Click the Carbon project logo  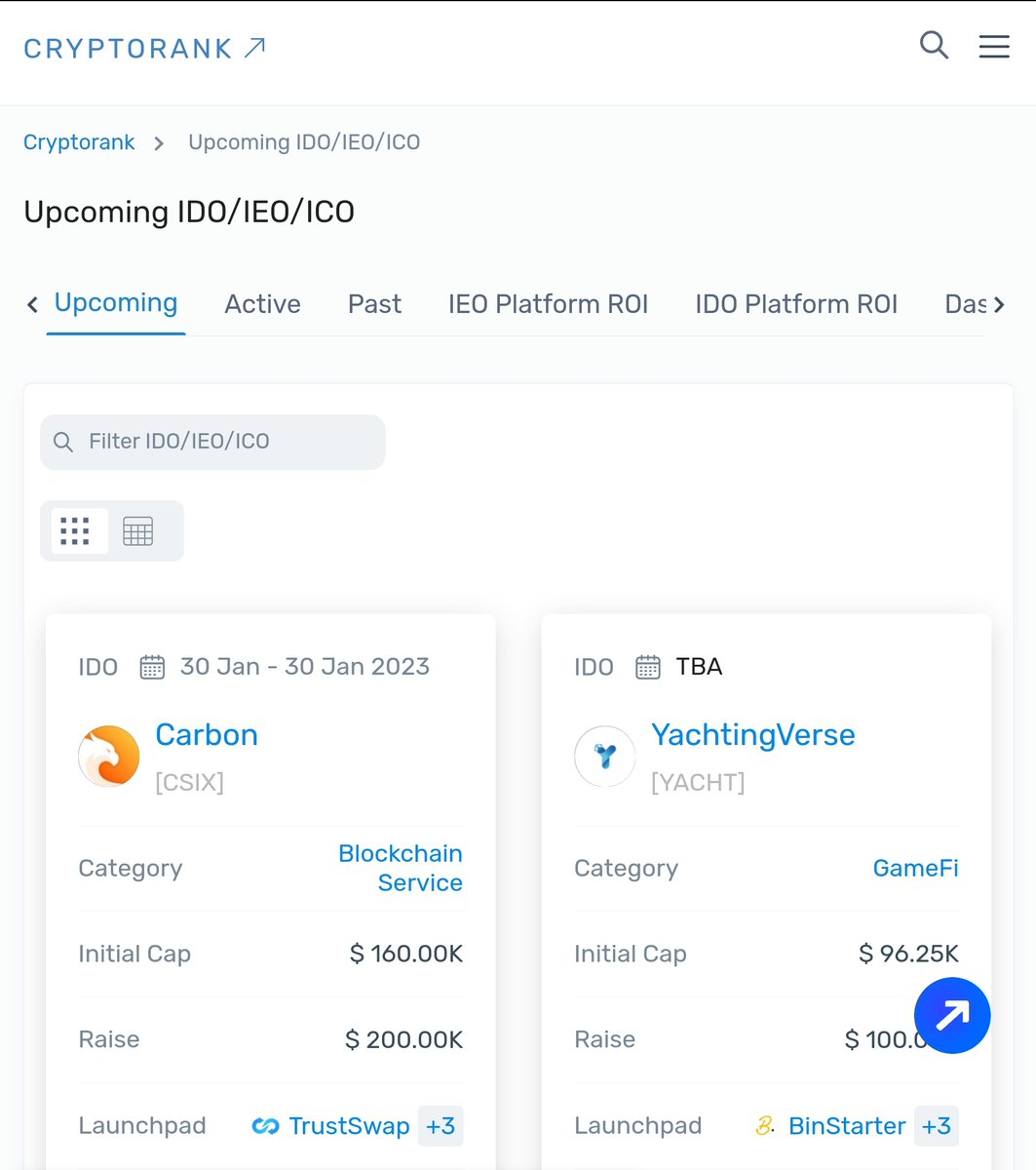pos(109,756)
